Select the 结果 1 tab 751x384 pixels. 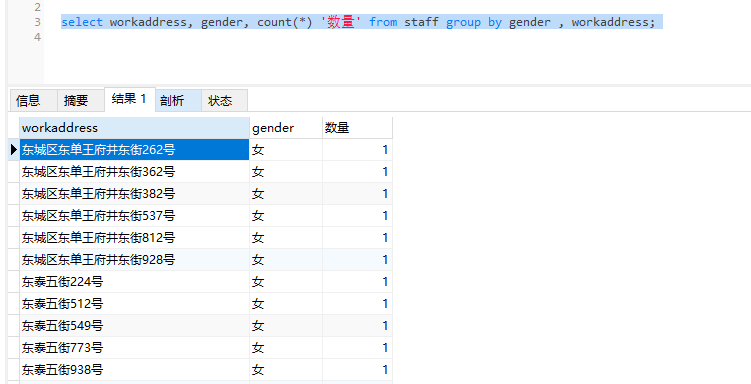[129, 99]
